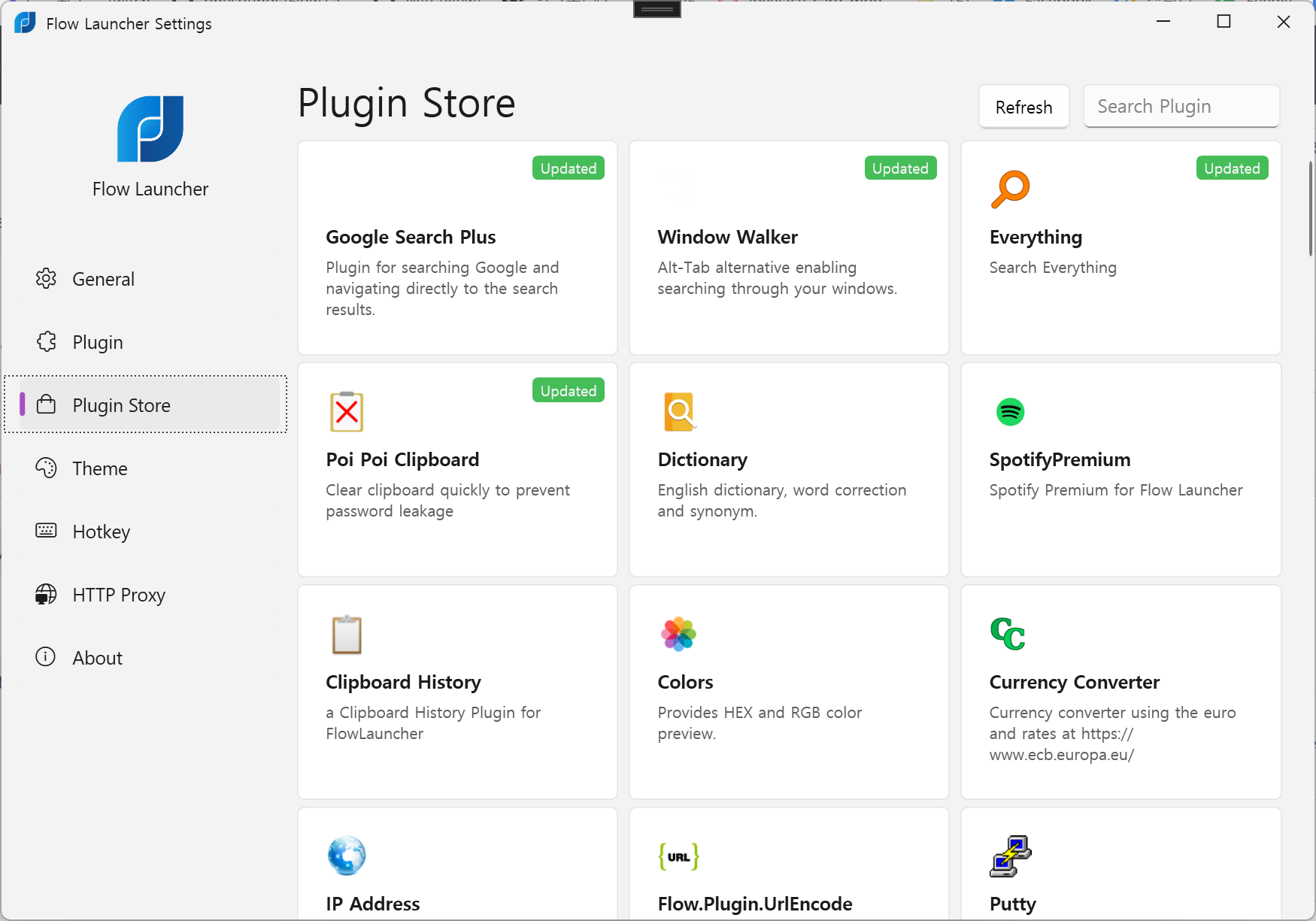Select the Plugin Store tab
This screenshot has width=1316, height=921.
tap(150, 404)
